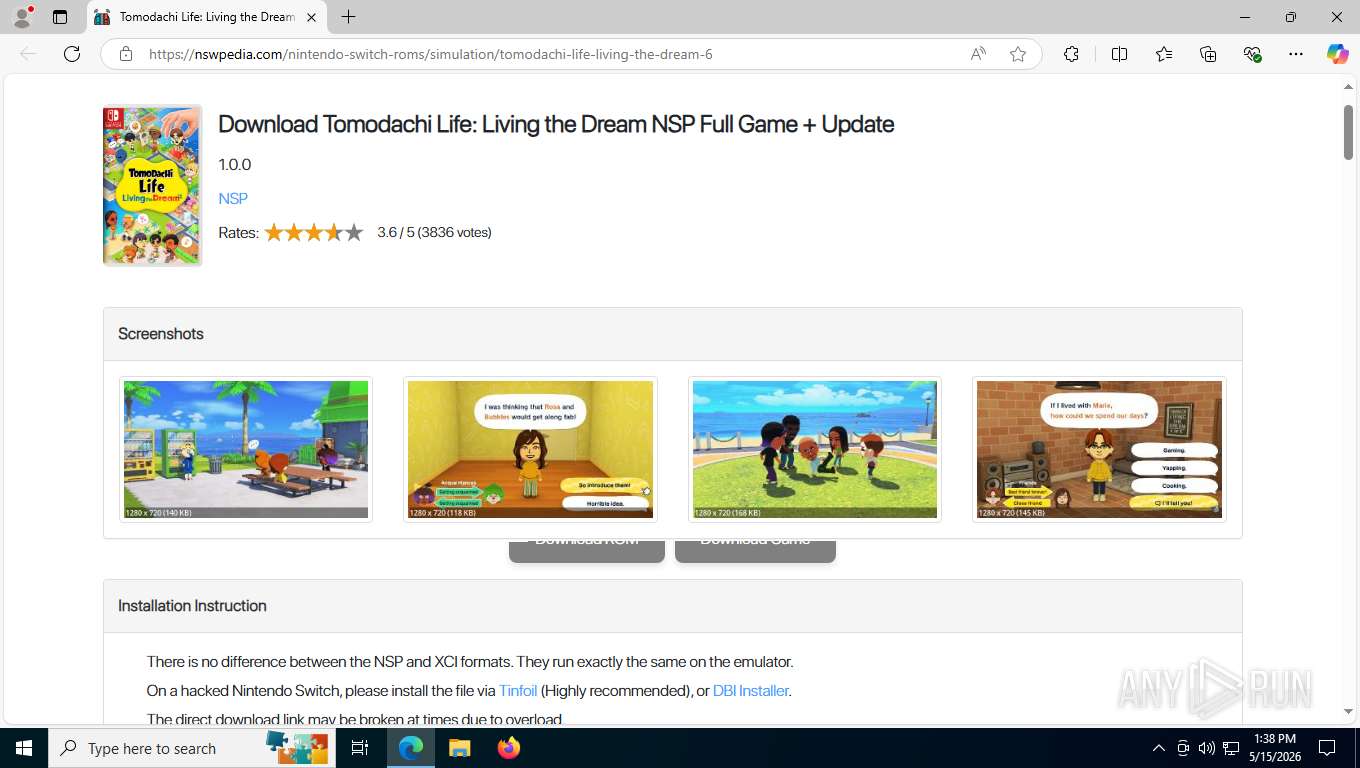Image resolution: width=1360 pixels, height=768 pixels.
Task: Open Browser essentials heart icon
Action: pyautogui.click(x=1252, y=54)
